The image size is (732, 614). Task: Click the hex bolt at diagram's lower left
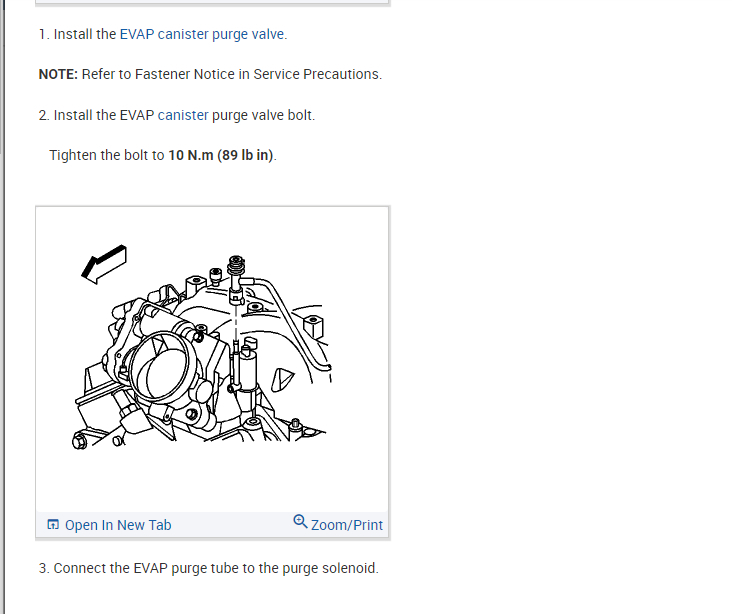pyautogui.click(x=79, y=440)
